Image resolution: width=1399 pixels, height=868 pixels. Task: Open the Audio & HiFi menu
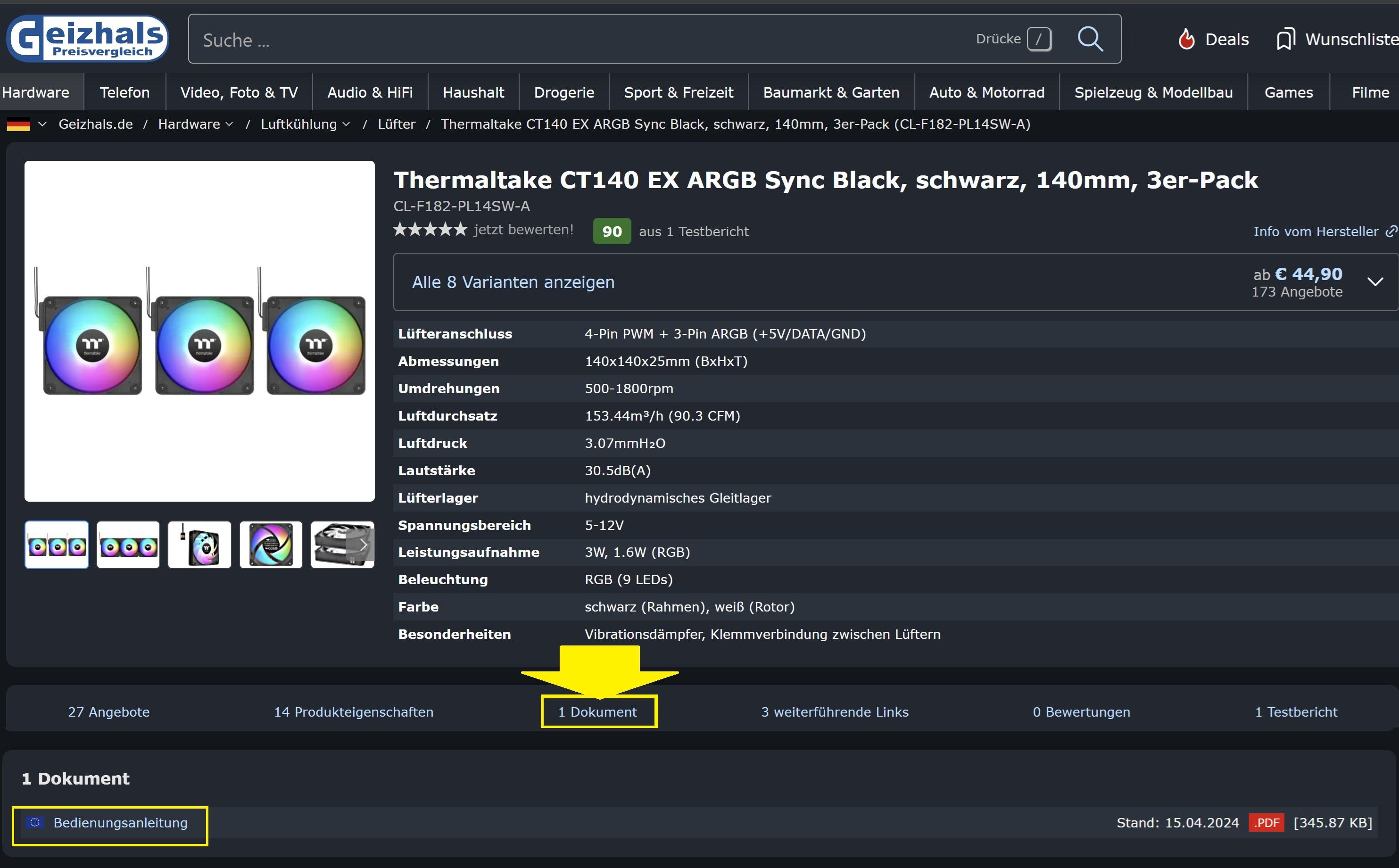(370, 92)
